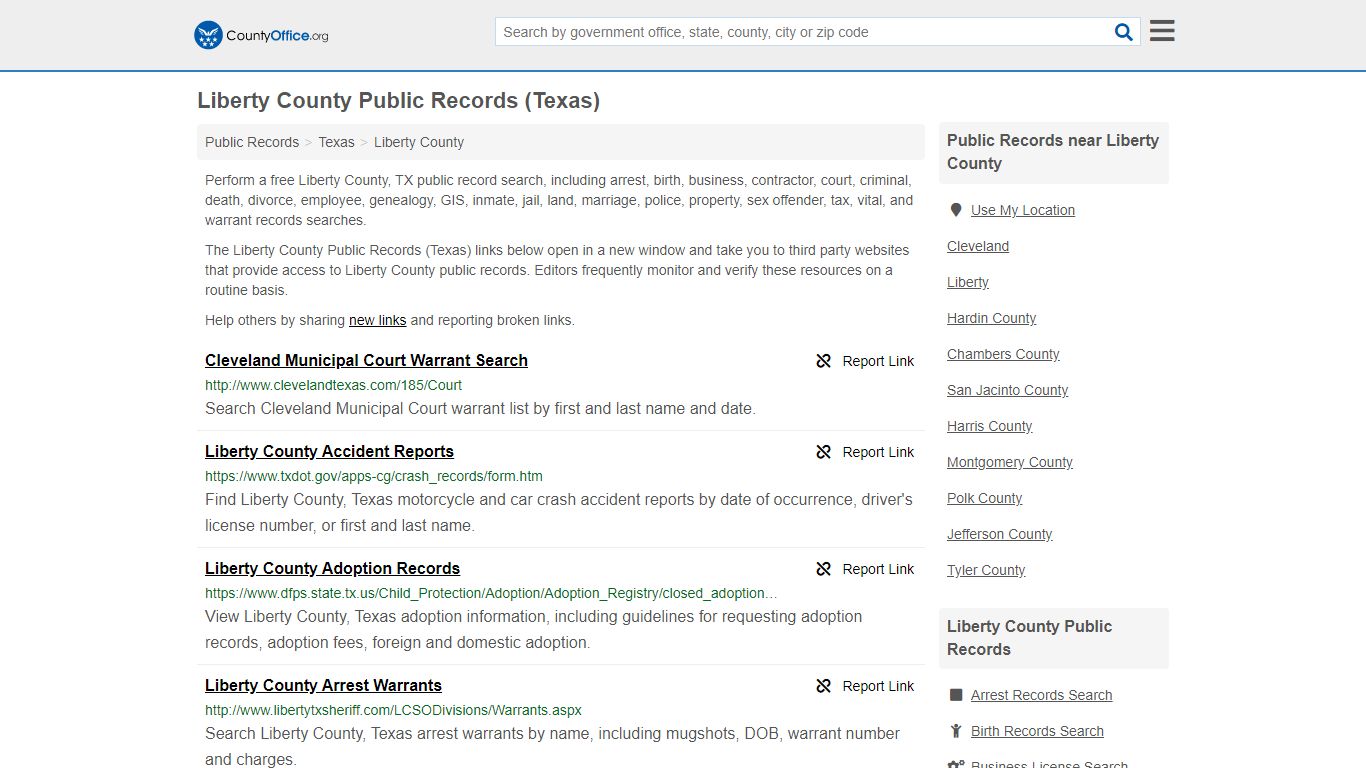This screenshot has height=768, width=1366.
Task: Click broken link icon for Accident Reports
Action: (823, 452)
